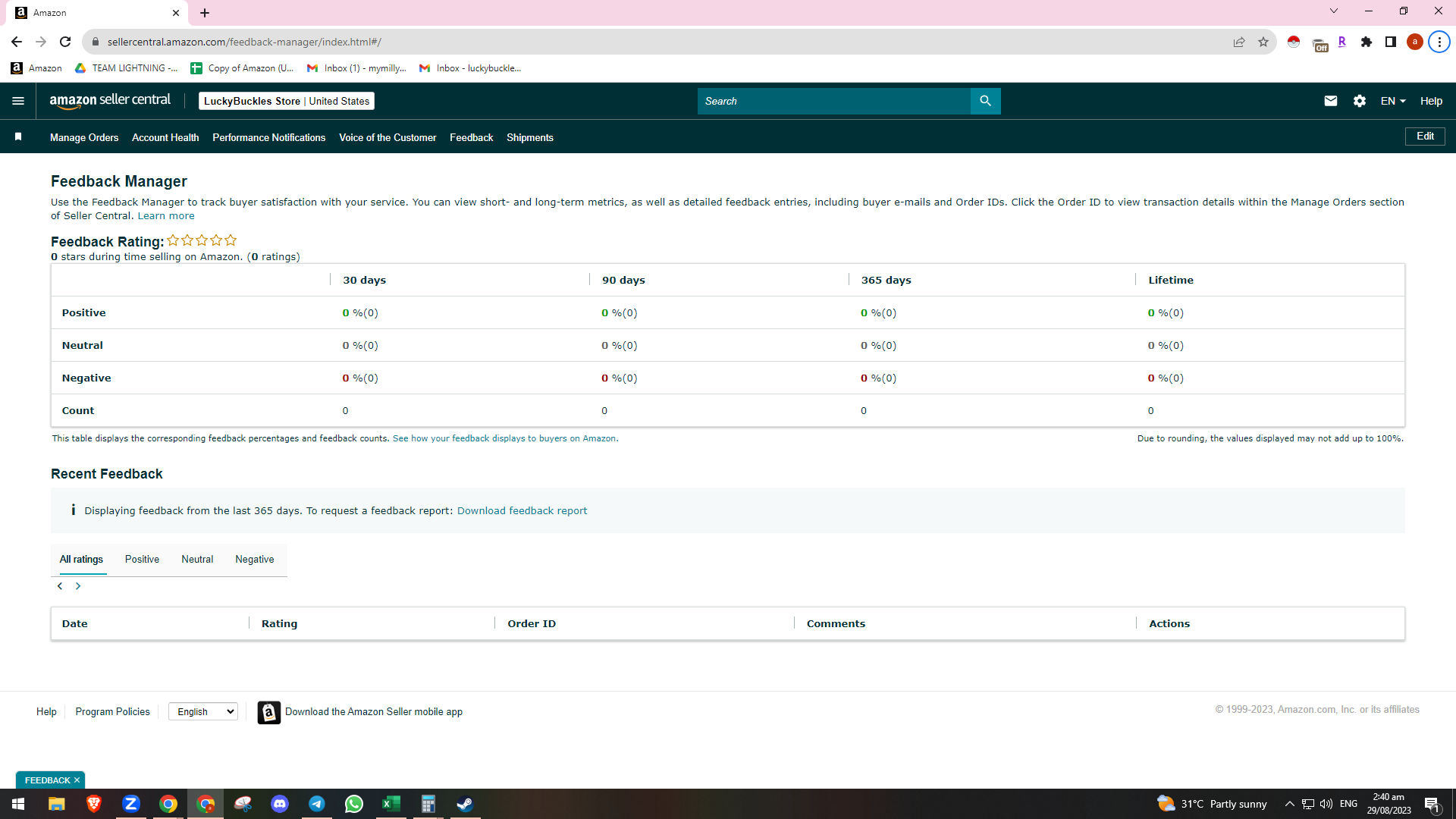1456x819 pixels.
Task: Open Windows Start menu
Action: pyautogui.click(x=18, y=804)
